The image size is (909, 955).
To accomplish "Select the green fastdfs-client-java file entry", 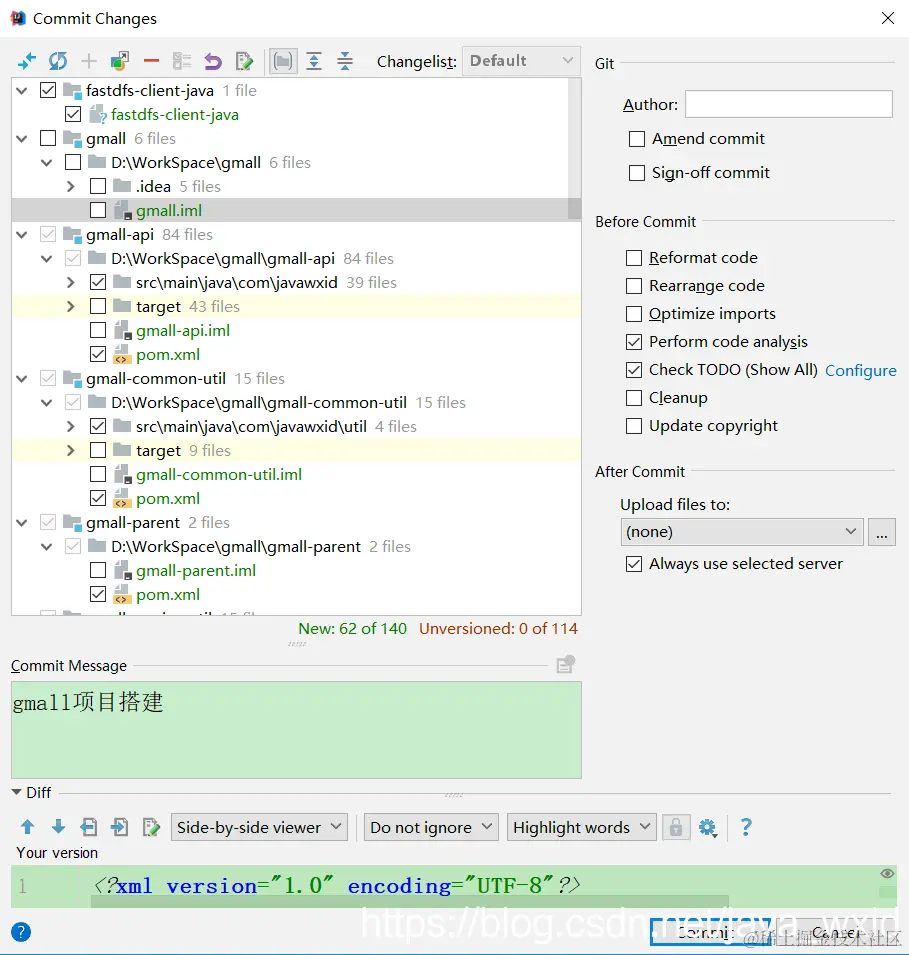I will (174, 115).
